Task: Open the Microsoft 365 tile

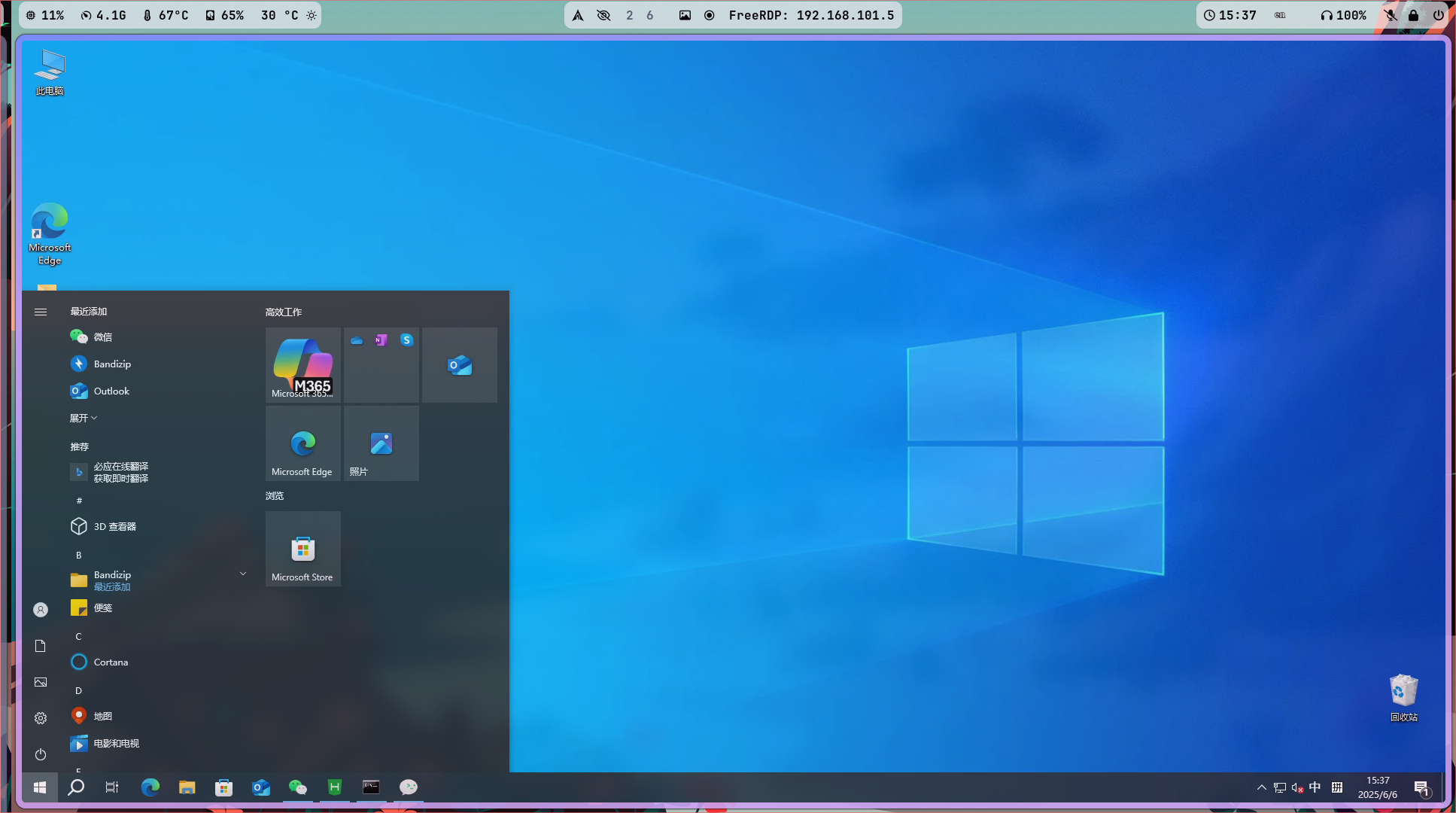Action: pos(303,365)
